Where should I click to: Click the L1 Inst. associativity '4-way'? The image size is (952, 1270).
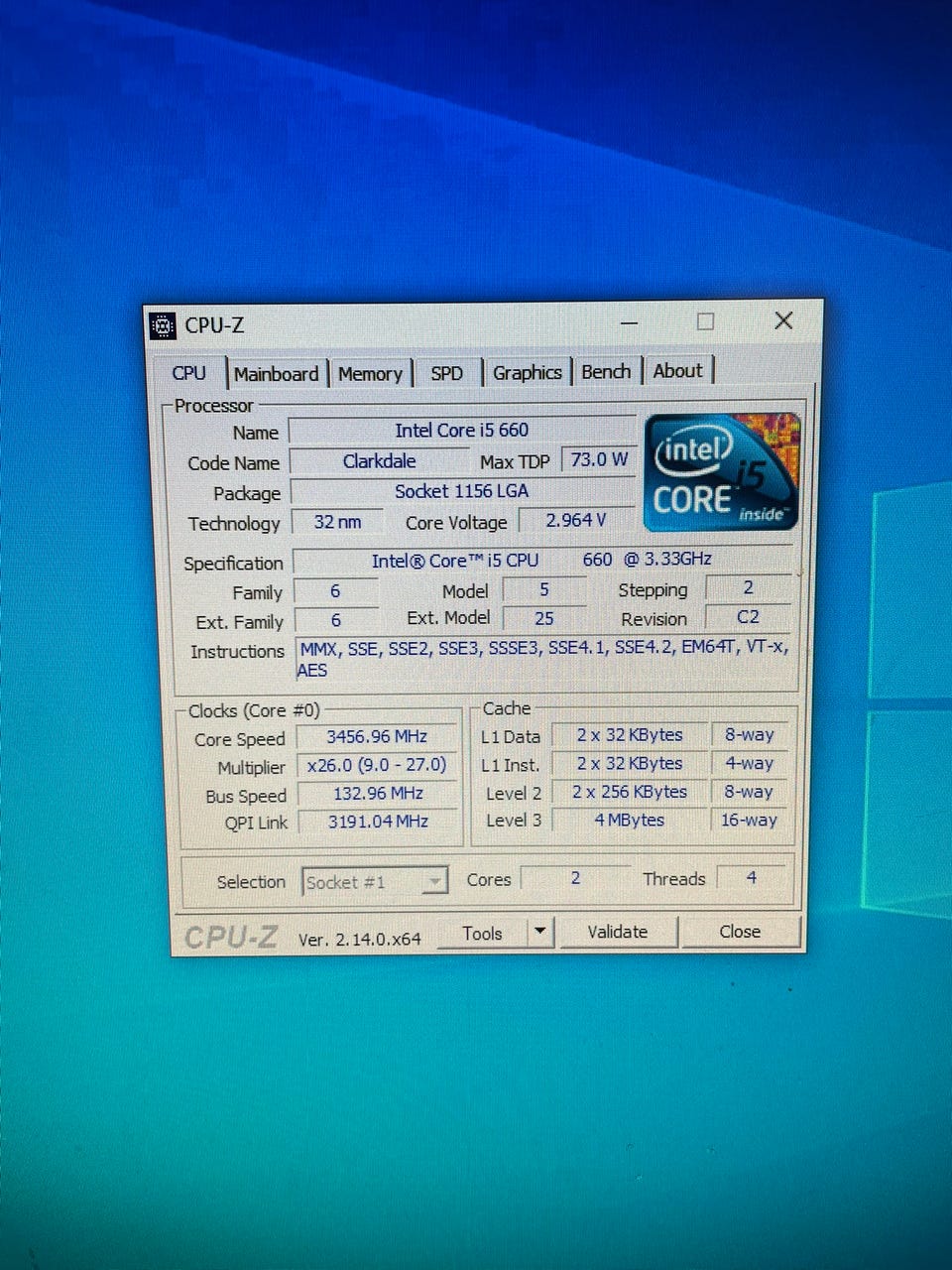coord(749,763)
